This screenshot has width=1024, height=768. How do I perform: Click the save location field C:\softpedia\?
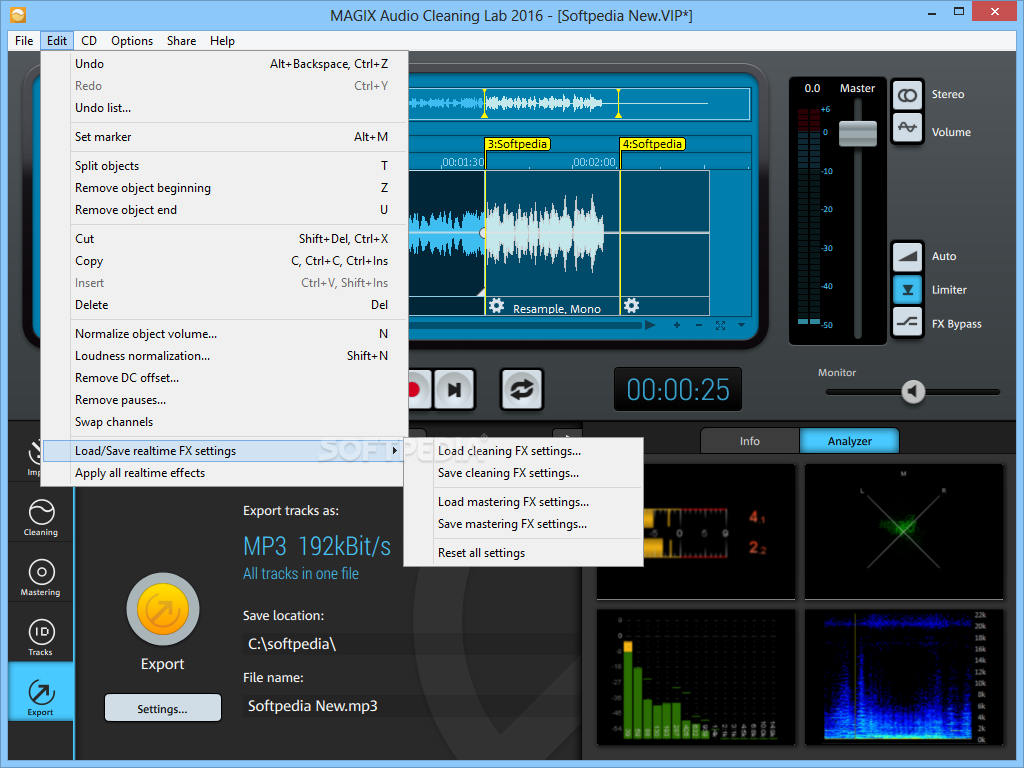coord(411,645)
